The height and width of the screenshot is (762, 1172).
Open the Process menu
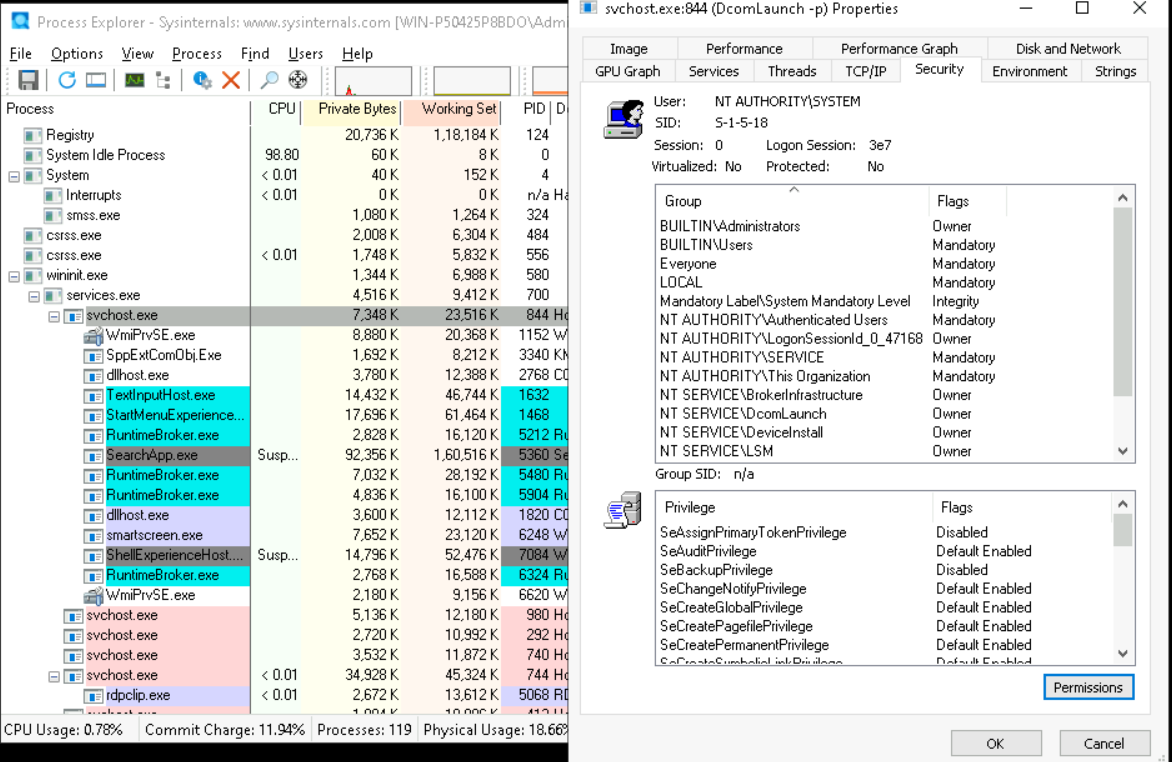197,54
